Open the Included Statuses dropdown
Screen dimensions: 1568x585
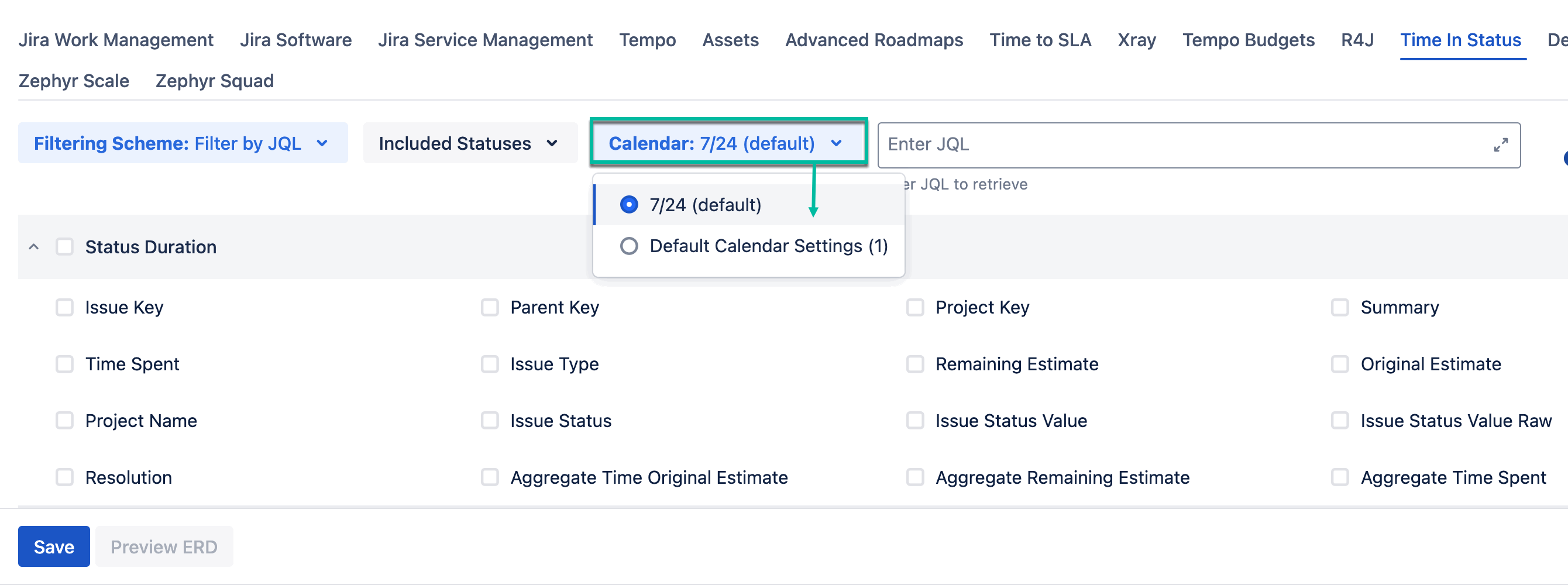(x=470, y=143)
